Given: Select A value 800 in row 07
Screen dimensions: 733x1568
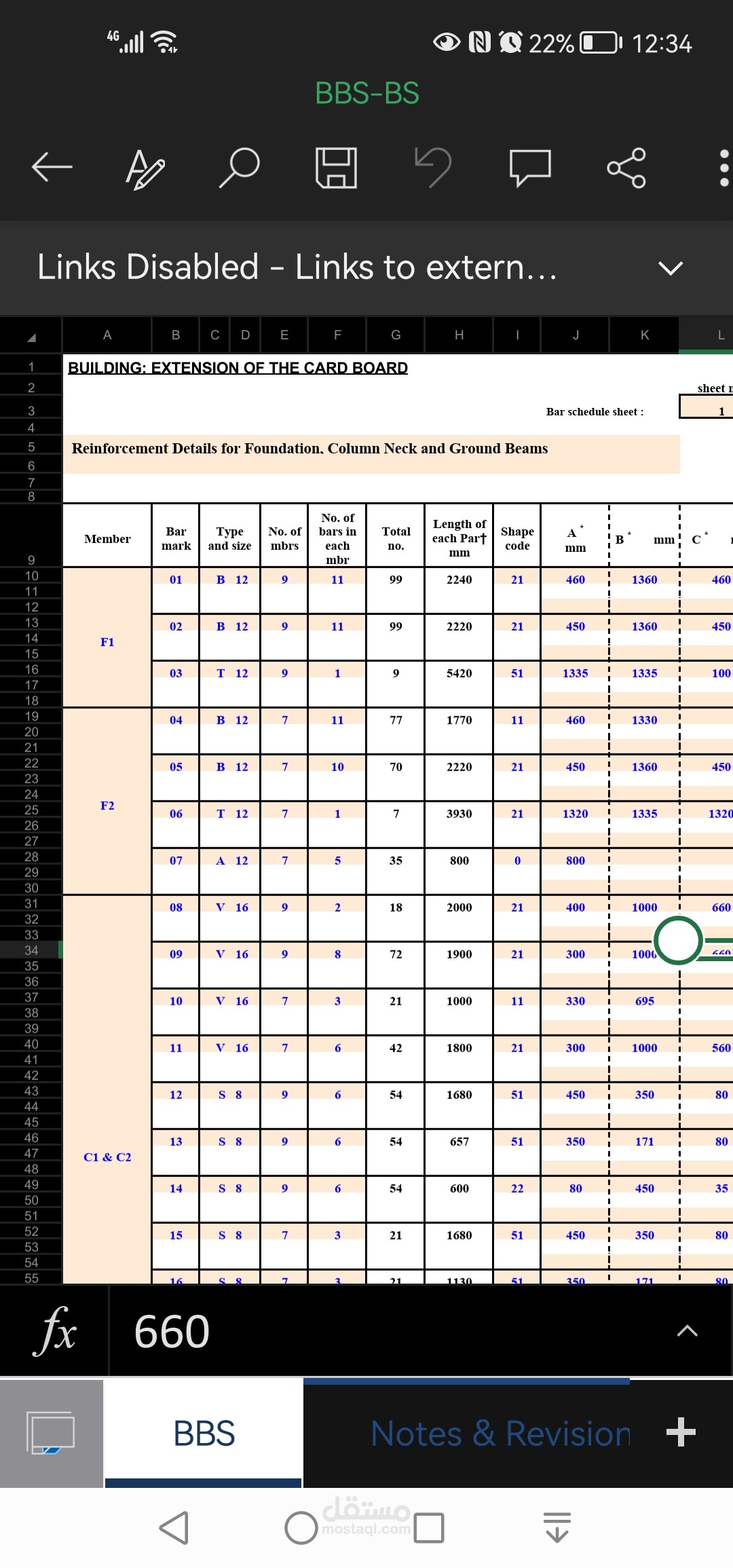Looking at the screenshot, I should point(576,860).
